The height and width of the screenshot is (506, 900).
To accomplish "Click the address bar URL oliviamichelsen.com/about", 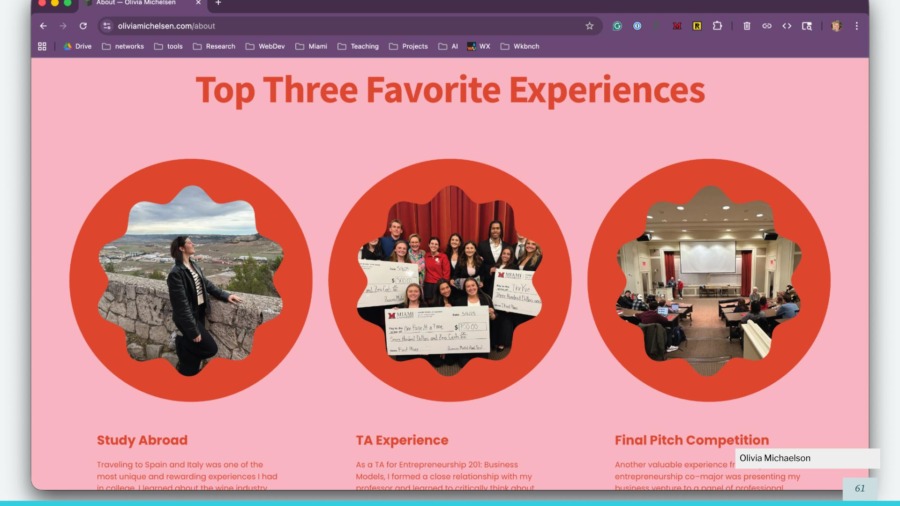I will click(166, 26).
